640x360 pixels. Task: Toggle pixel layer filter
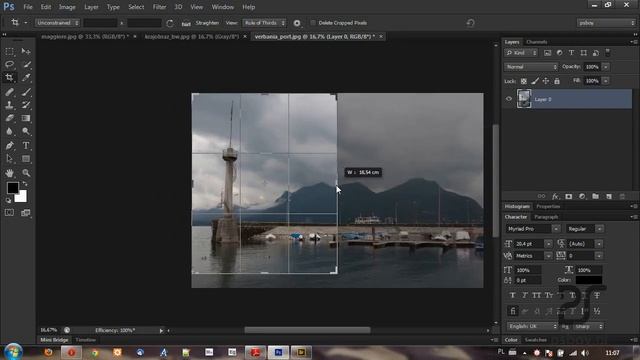point(547,53)
